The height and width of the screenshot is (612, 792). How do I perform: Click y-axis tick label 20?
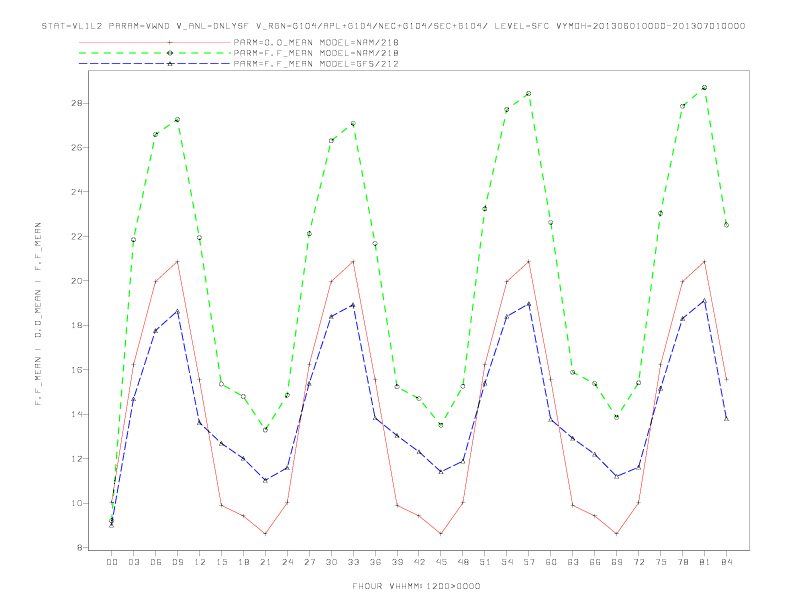78,281
